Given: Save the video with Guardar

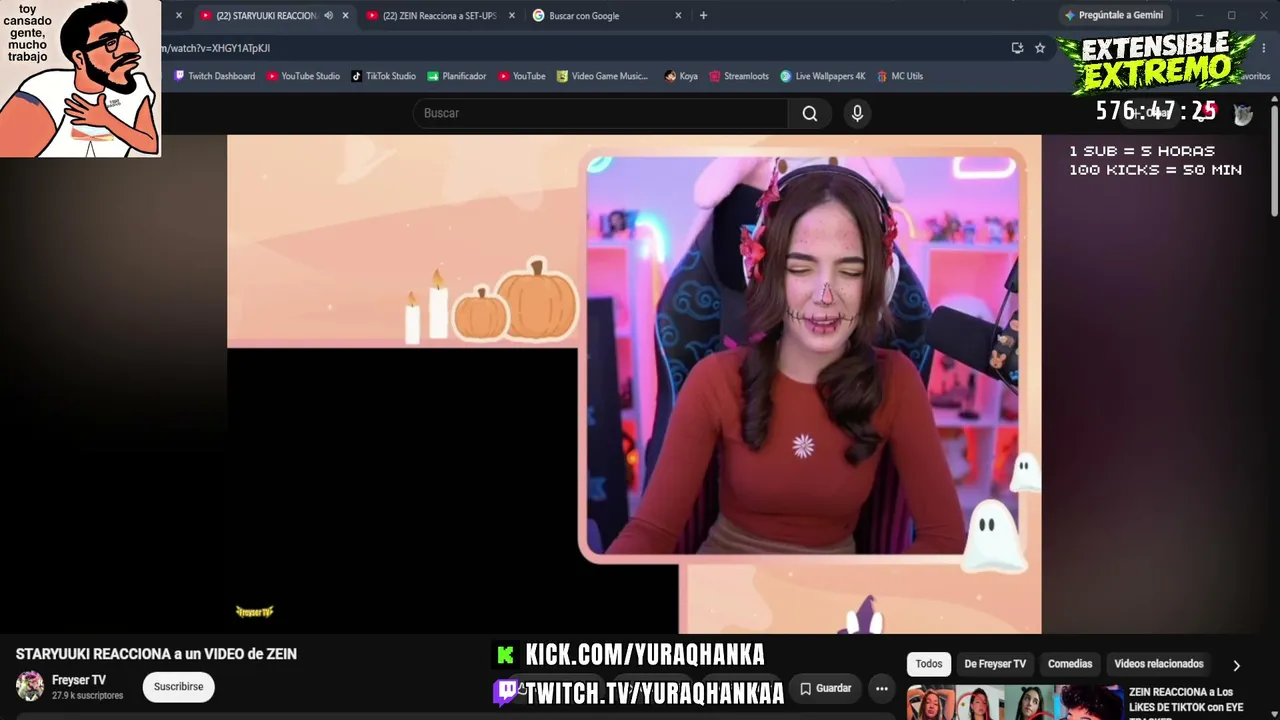Looking at the screenshot, I should pos(825,688).
